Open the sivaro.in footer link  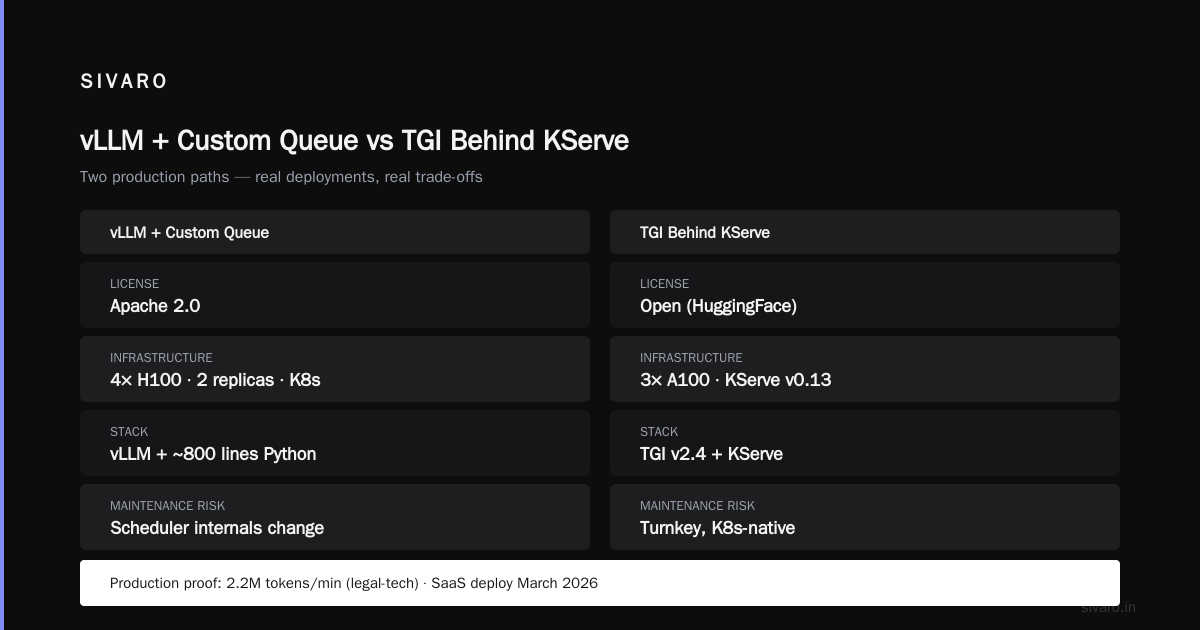[x=1108, y=607]
